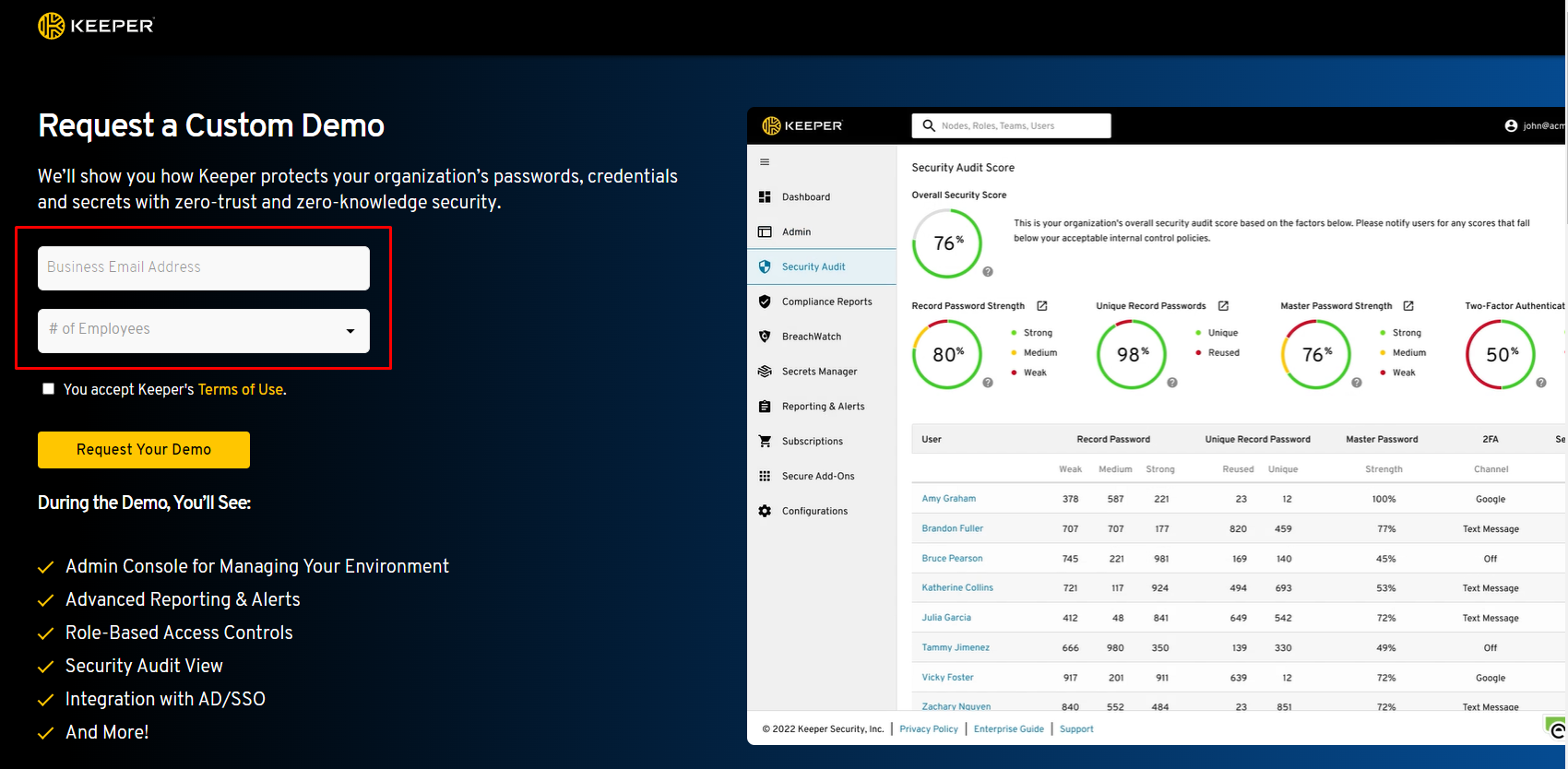The image size is (1568, 769).
Task: Click the Security Audit shield icon
Action: coord(765,266)
